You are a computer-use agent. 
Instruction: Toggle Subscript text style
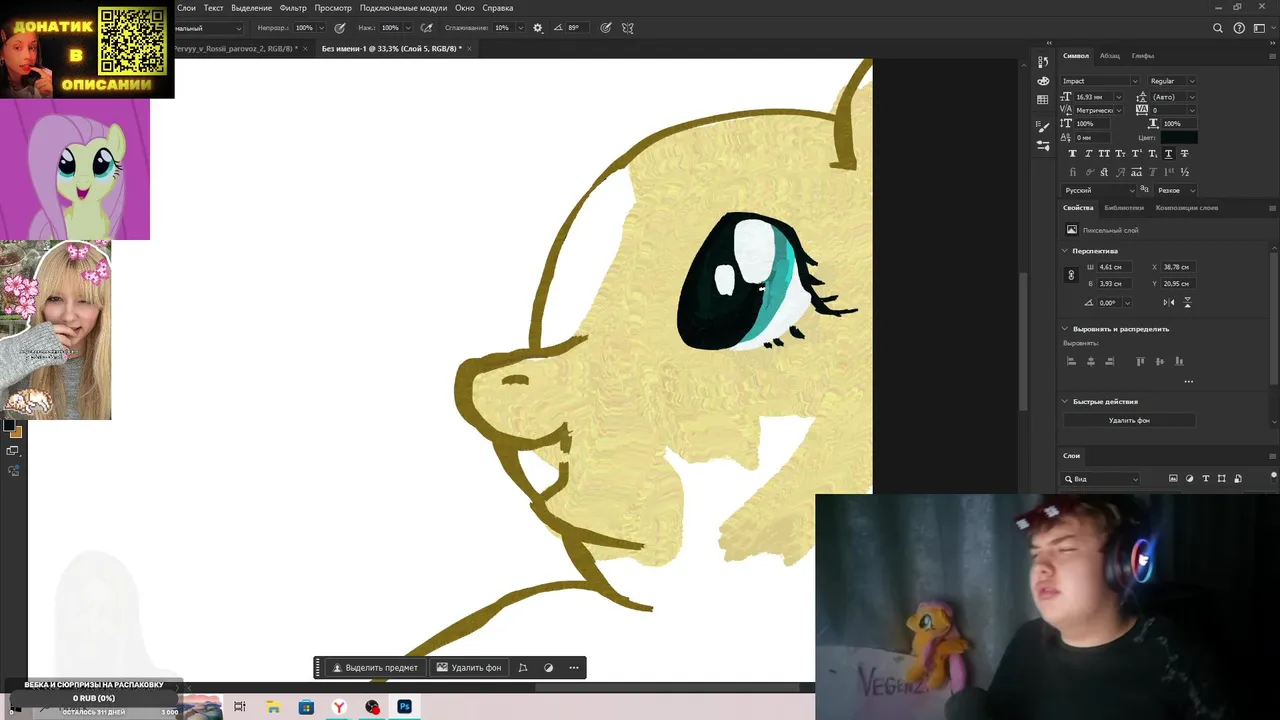[x=1153, y=154]
